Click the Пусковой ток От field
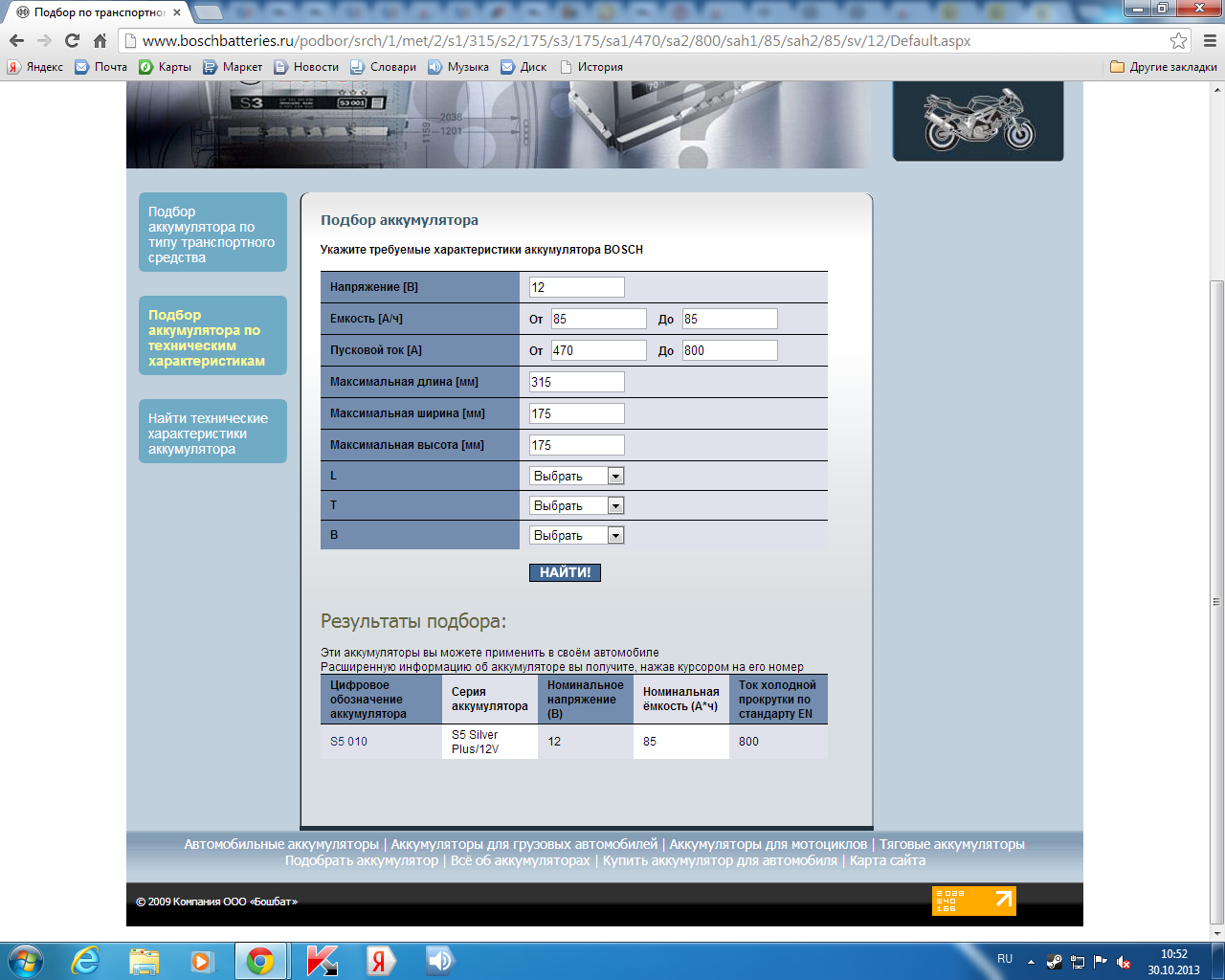The image size is (1225, 980). click(599, 350)
